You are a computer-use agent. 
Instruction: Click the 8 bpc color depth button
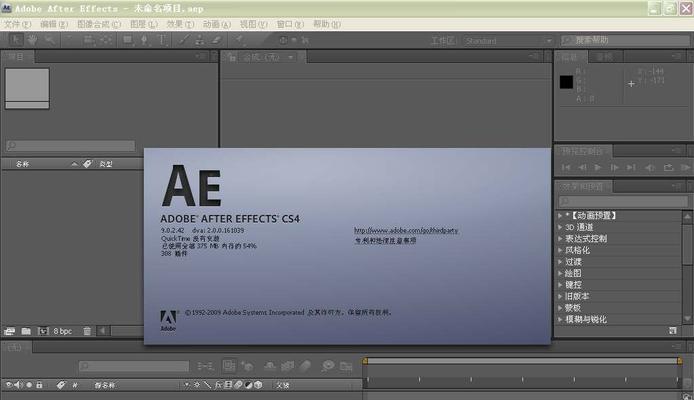(x=62, y=331)
